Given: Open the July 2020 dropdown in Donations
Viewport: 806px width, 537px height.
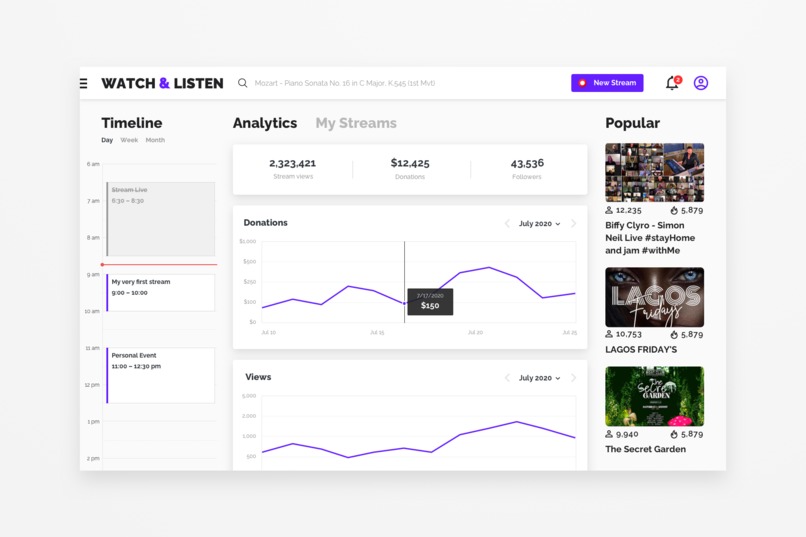Looking at the screenshot, I should click(x=539, y=224).
